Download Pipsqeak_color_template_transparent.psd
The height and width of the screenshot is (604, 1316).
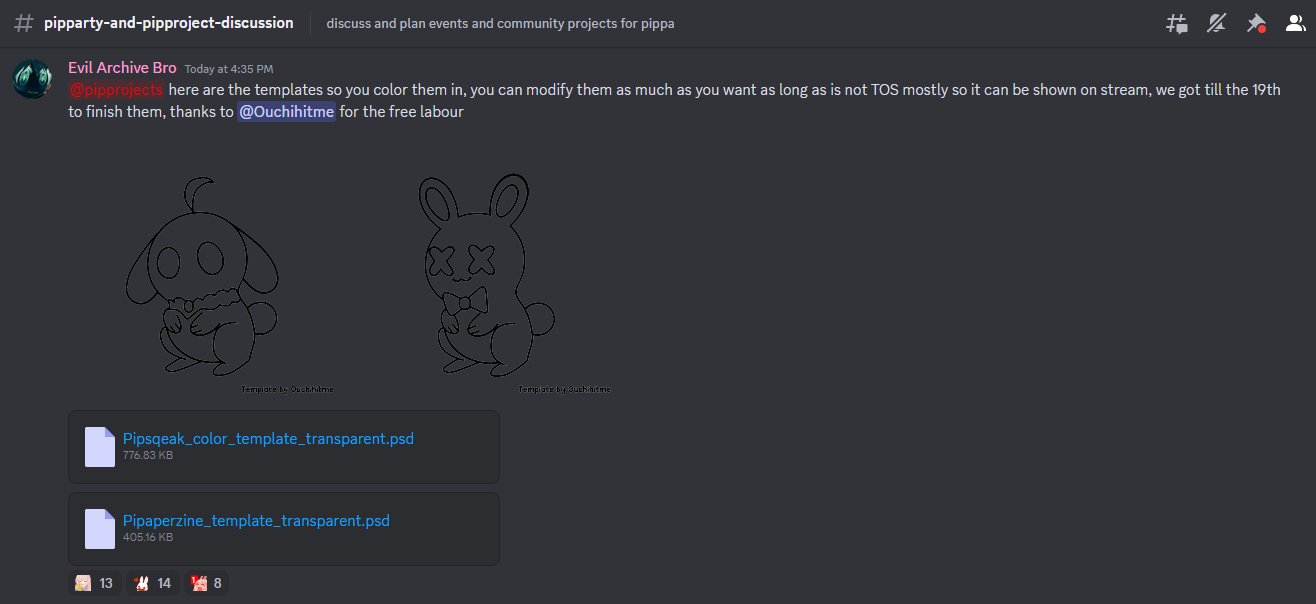pyautogui.click(x=268, y=438)
